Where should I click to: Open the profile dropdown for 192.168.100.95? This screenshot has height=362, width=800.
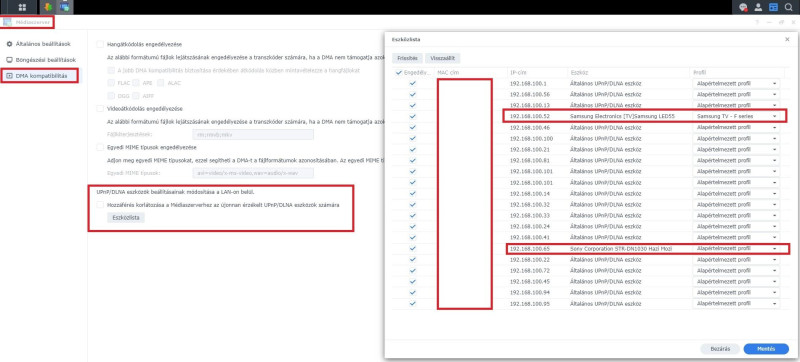click(x=736, y=304)
